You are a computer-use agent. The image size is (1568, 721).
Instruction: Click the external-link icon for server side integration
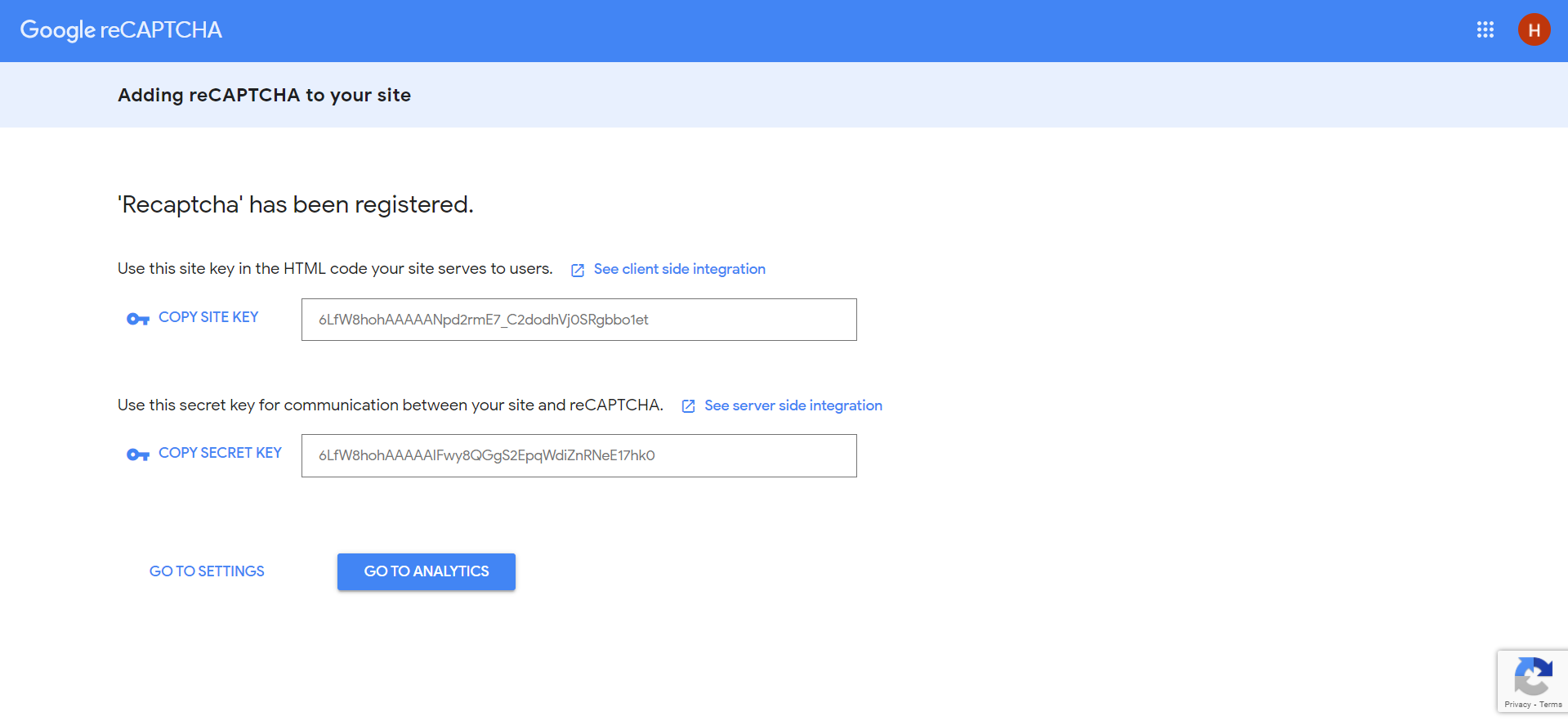click(x=689, y=406)
